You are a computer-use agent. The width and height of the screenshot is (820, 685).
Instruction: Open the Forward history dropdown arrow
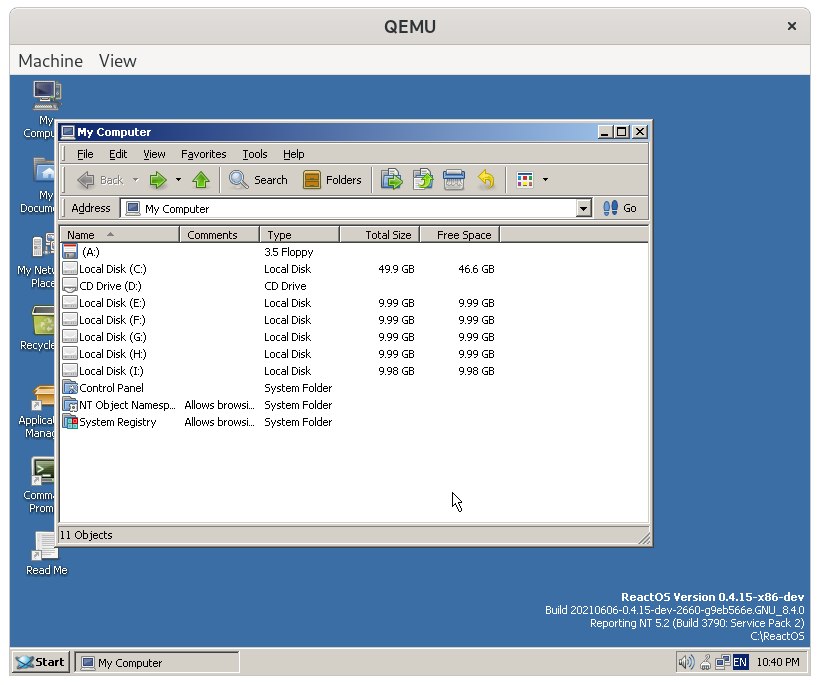tap(178, 180)
